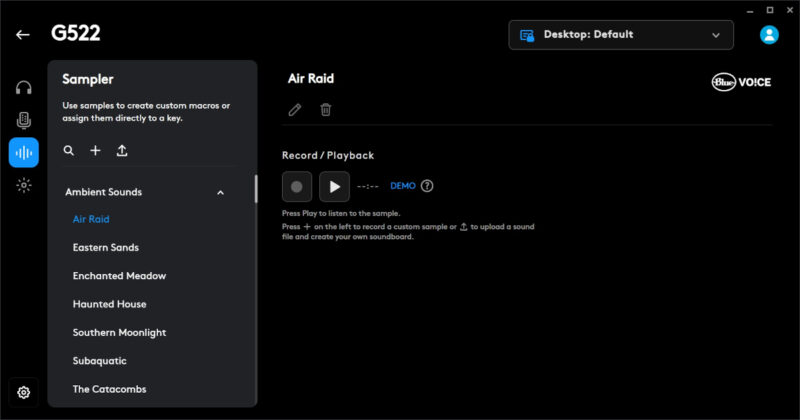Delete the Air Raid sample
This screenshot has height=420, width=800.
326,109
